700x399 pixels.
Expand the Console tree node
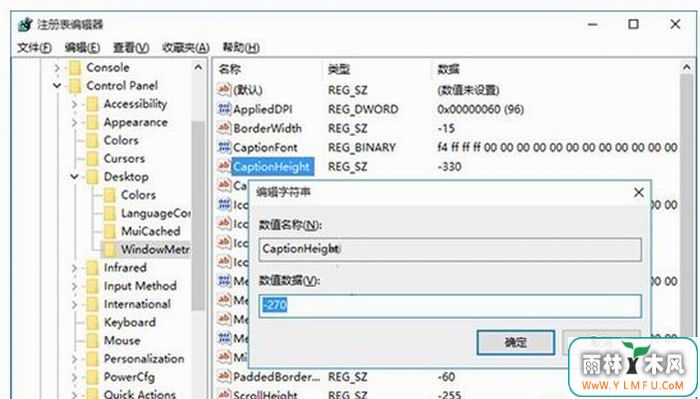click(57, 67)
